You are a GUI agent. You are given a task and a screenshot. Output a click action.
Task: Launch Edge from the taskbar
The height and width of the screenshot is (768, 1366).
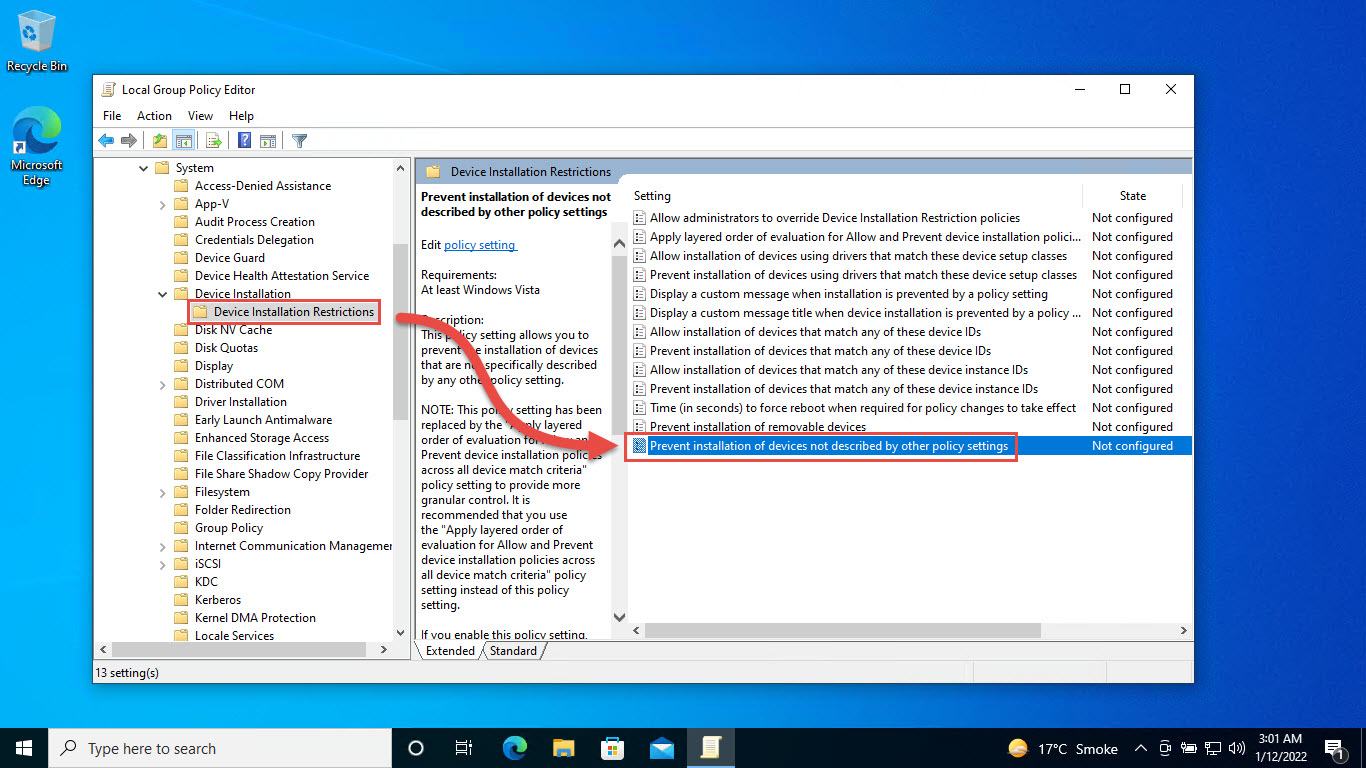click(515, 748)
